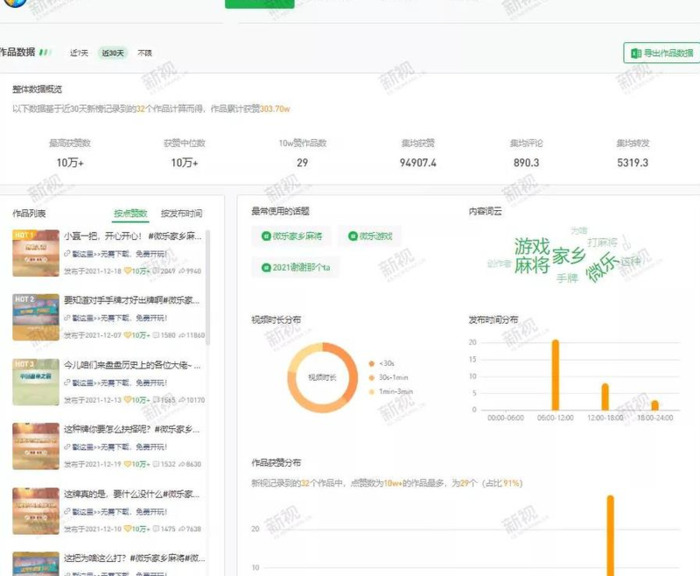The image size is (700, 576).
Task: Click share icon beside 11860
Action: pos(182,335)
